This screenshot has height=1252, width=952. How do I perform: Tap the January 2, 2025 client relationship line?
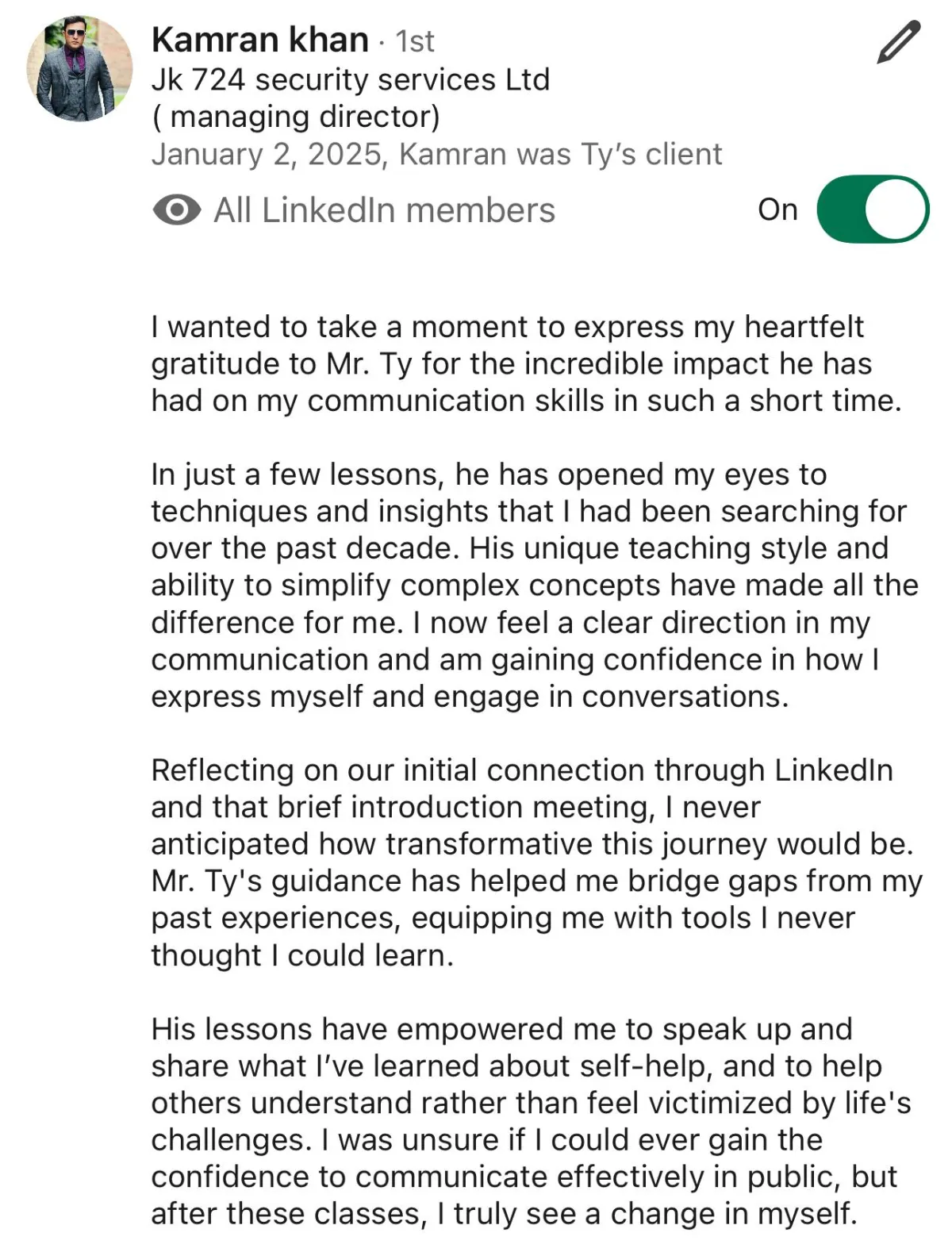436,154
